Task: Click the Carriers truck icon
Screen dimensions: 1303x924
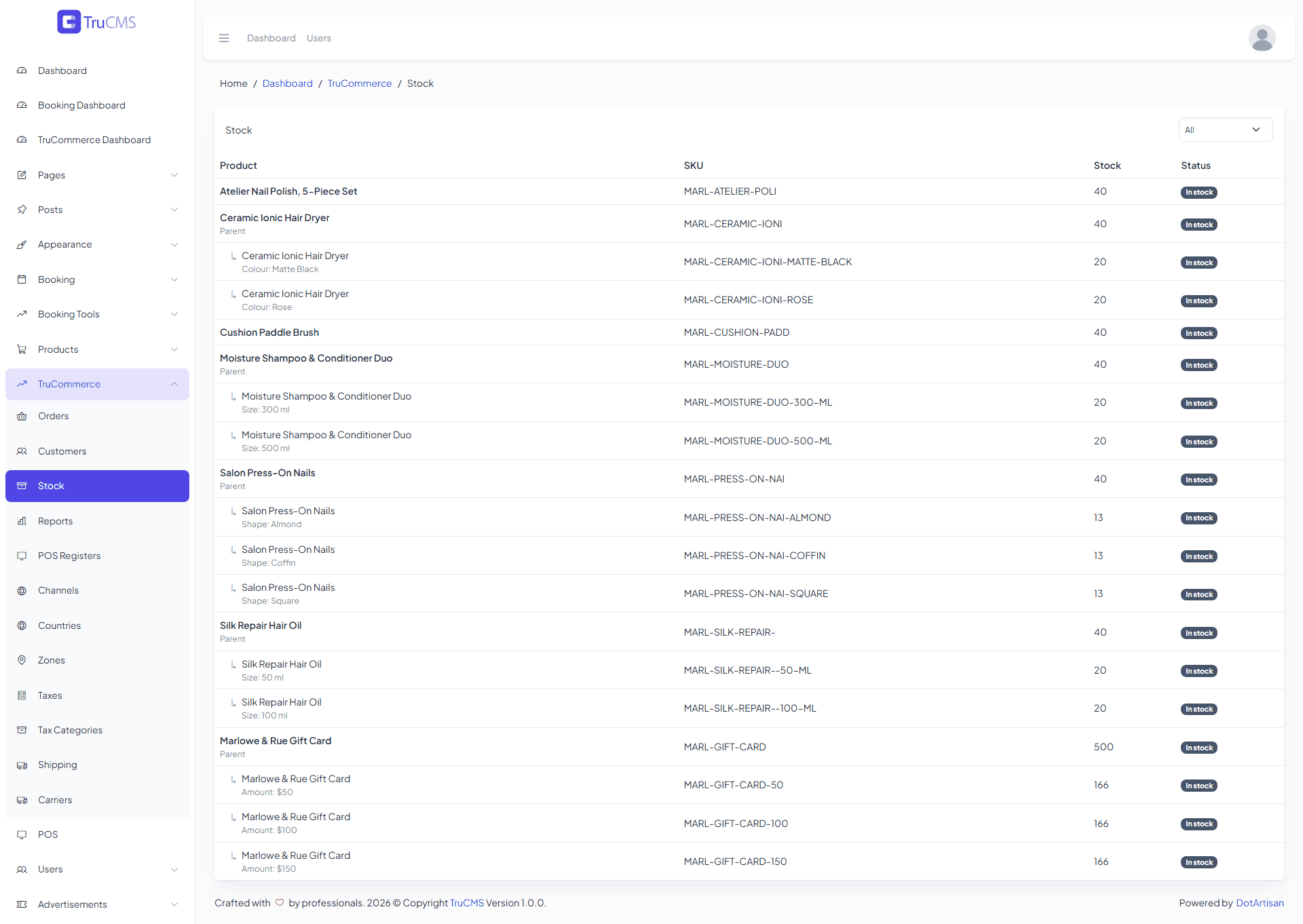Action: click(22, 800)
